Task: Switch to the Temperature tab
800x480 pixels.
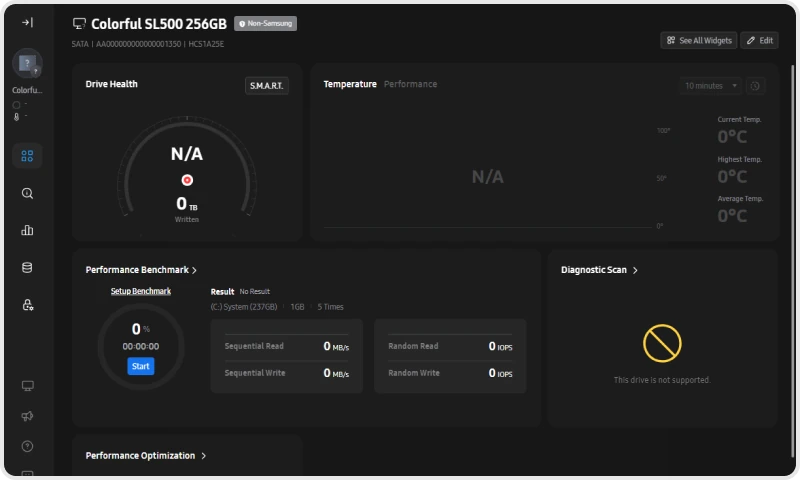Action: (350, 84)
